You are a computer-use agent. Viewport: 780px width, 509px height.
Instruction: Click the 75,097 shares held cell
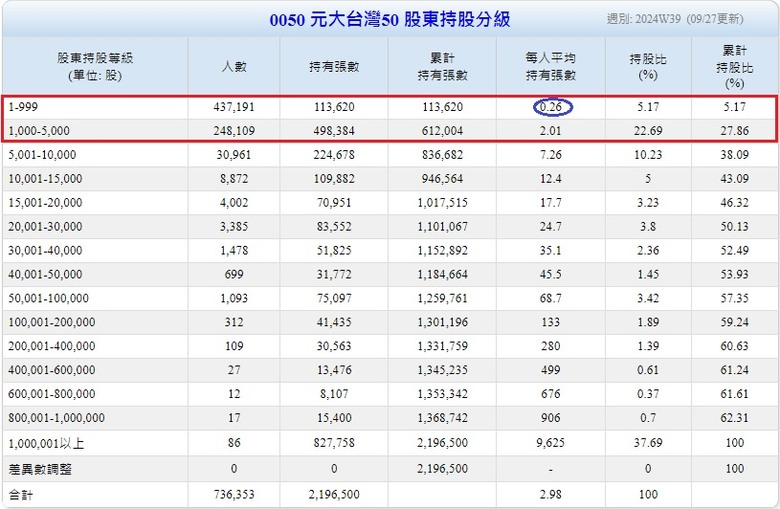point(334,298)
